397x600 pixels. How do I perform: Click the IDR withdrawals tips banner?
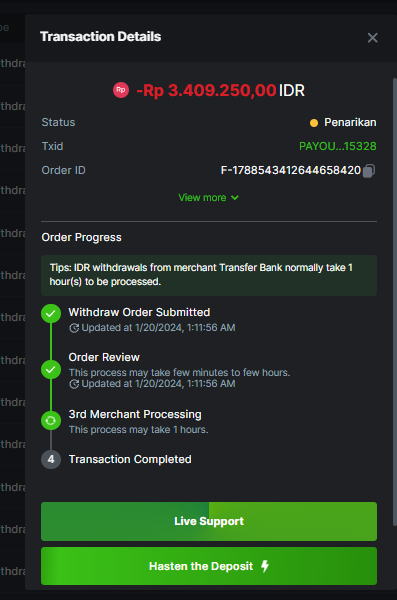(x=209, y=275)
